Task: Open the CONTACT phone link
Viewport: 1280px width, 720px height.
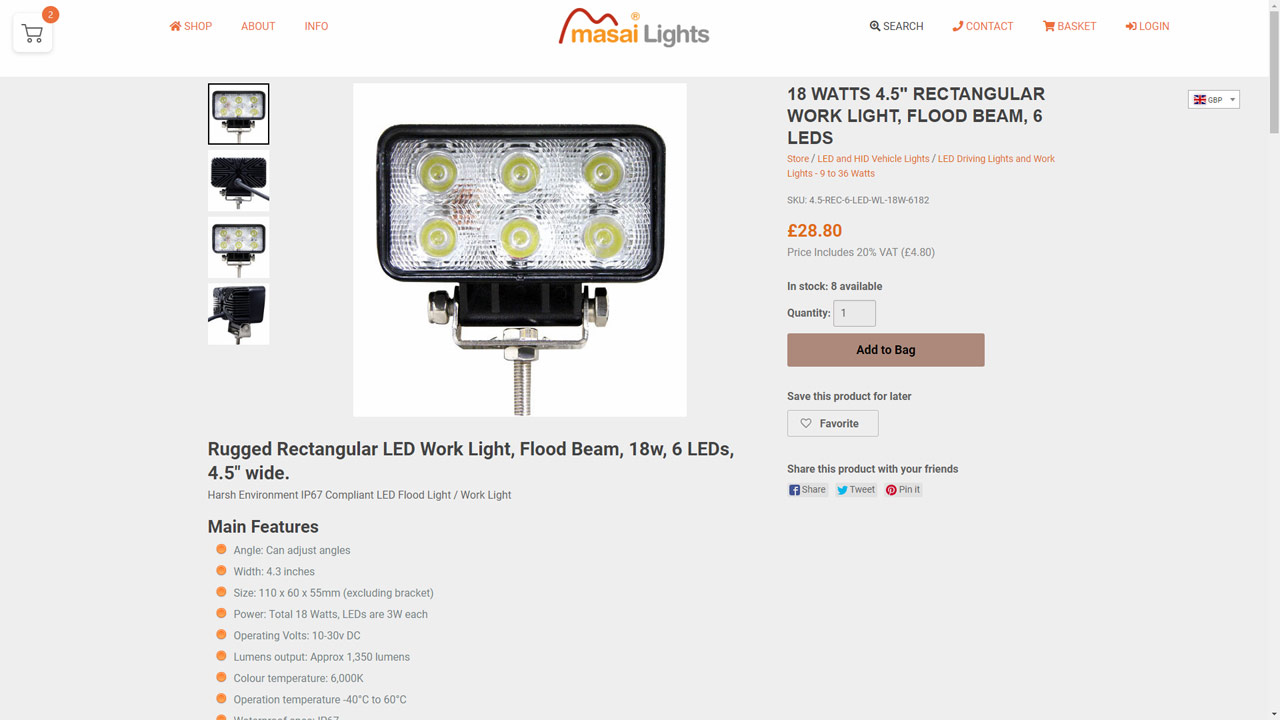Action: [982, 26]
